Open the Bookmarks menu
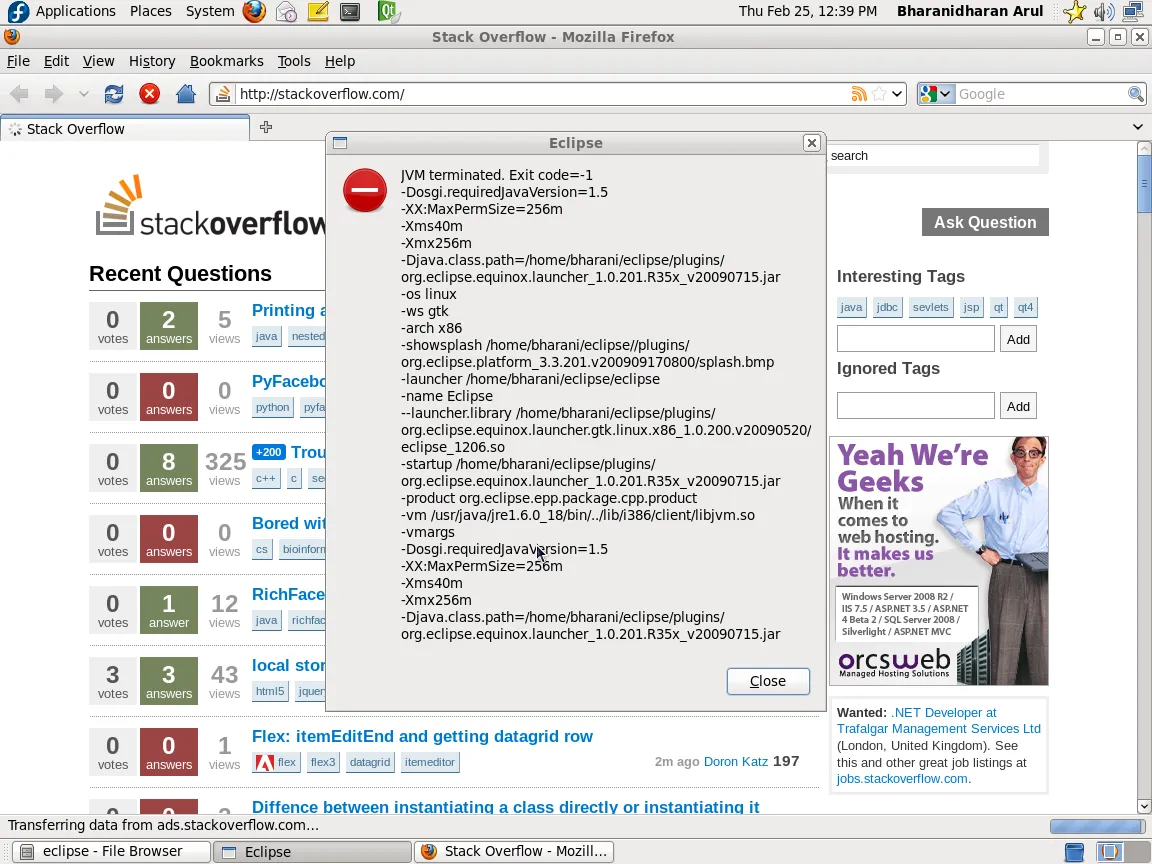Viewport: 1152px width, 864px height. (226, 61)
